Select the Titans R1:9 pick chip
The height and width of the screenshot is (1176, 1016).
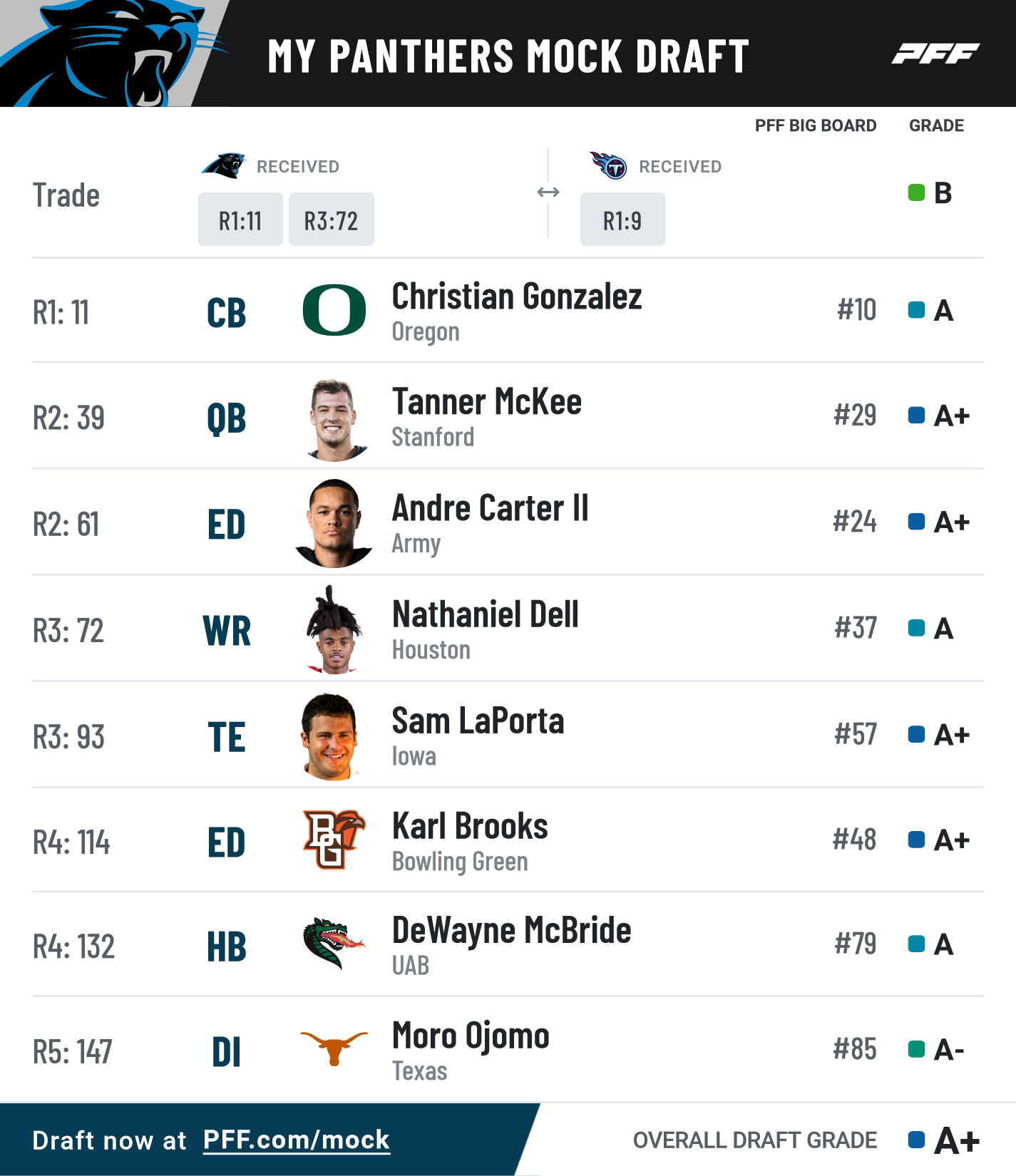[x=622, y=220]
